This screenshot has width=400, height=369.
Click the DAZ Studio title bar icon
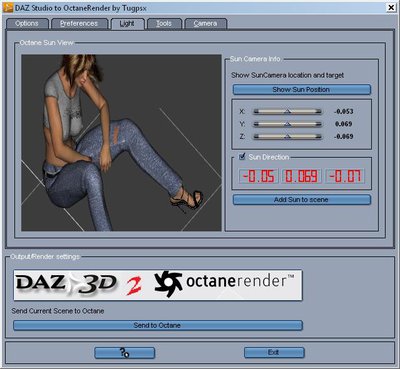tap(8, 8)
